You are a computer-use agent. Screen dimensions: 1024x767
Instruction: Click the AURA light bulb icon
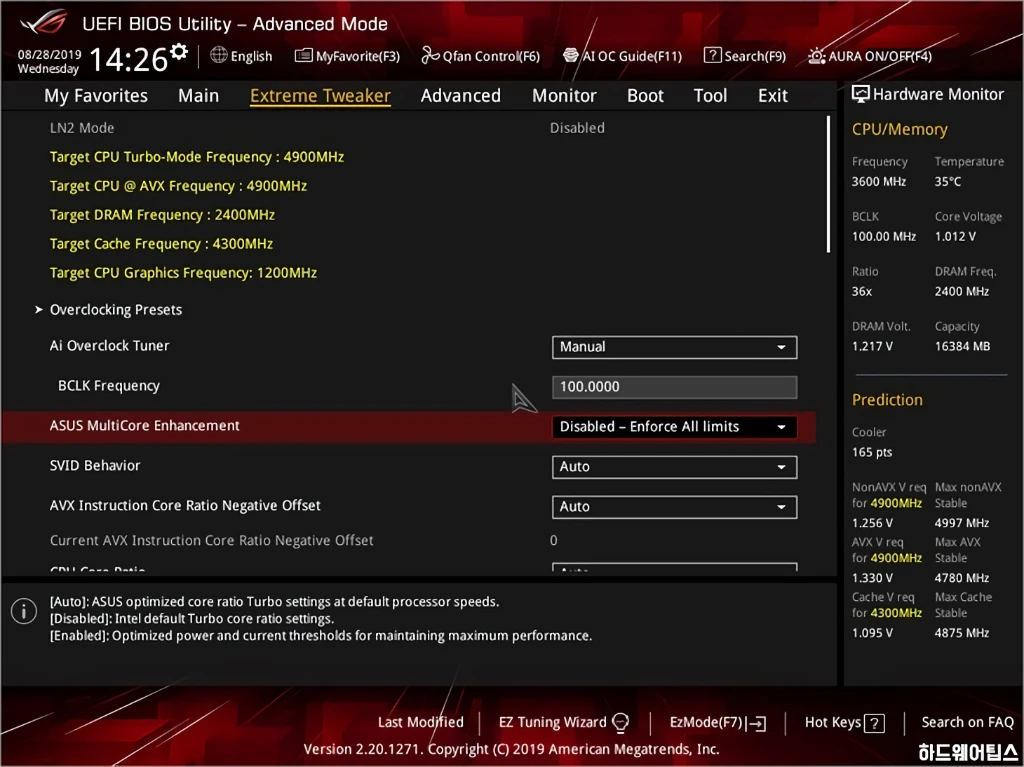point(816,56)
